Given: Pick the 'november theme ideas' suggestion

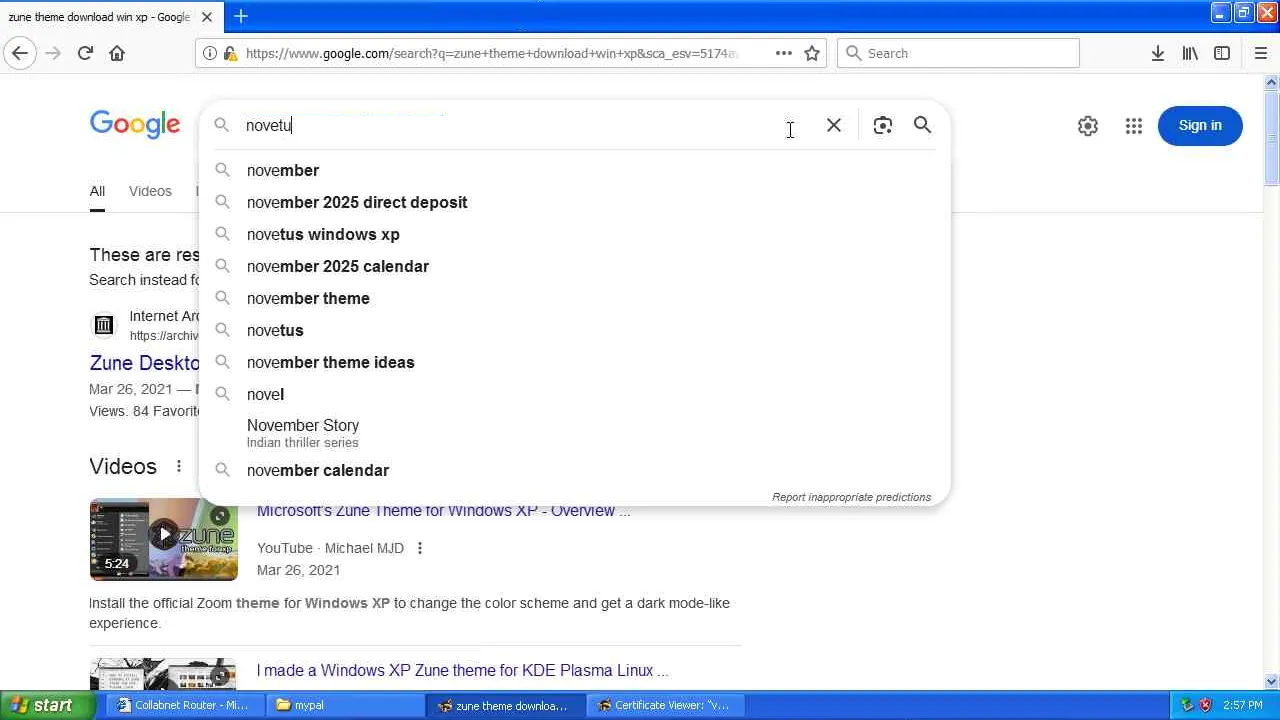Looking at the screenshot, I should pos(575,362).
